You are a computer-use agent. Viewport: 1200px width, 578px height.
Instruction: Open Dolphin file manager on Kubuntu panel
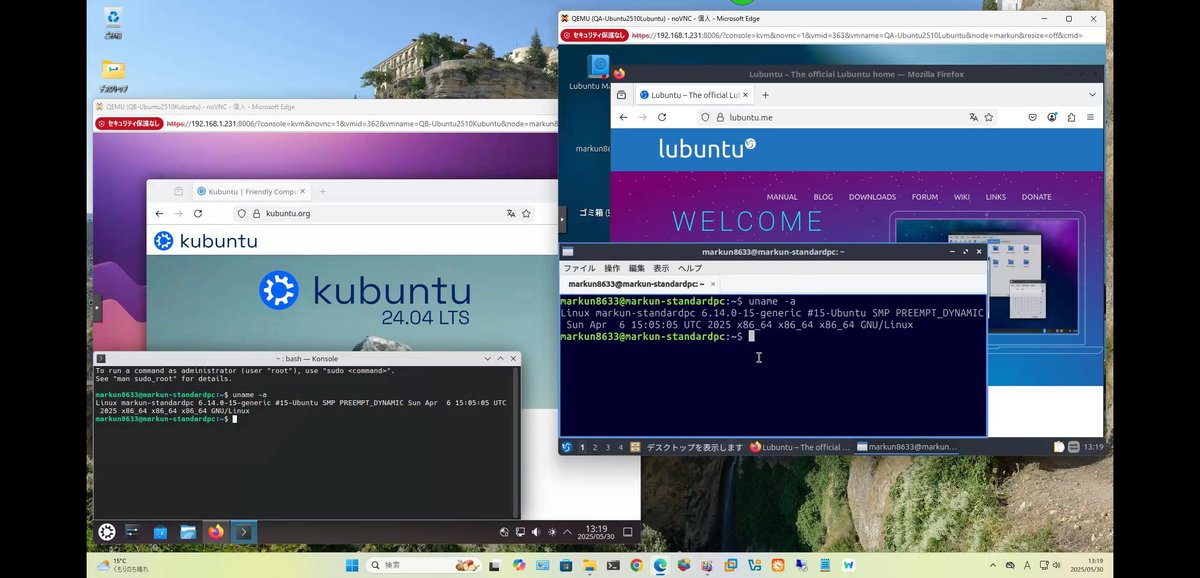coord(187,532)
